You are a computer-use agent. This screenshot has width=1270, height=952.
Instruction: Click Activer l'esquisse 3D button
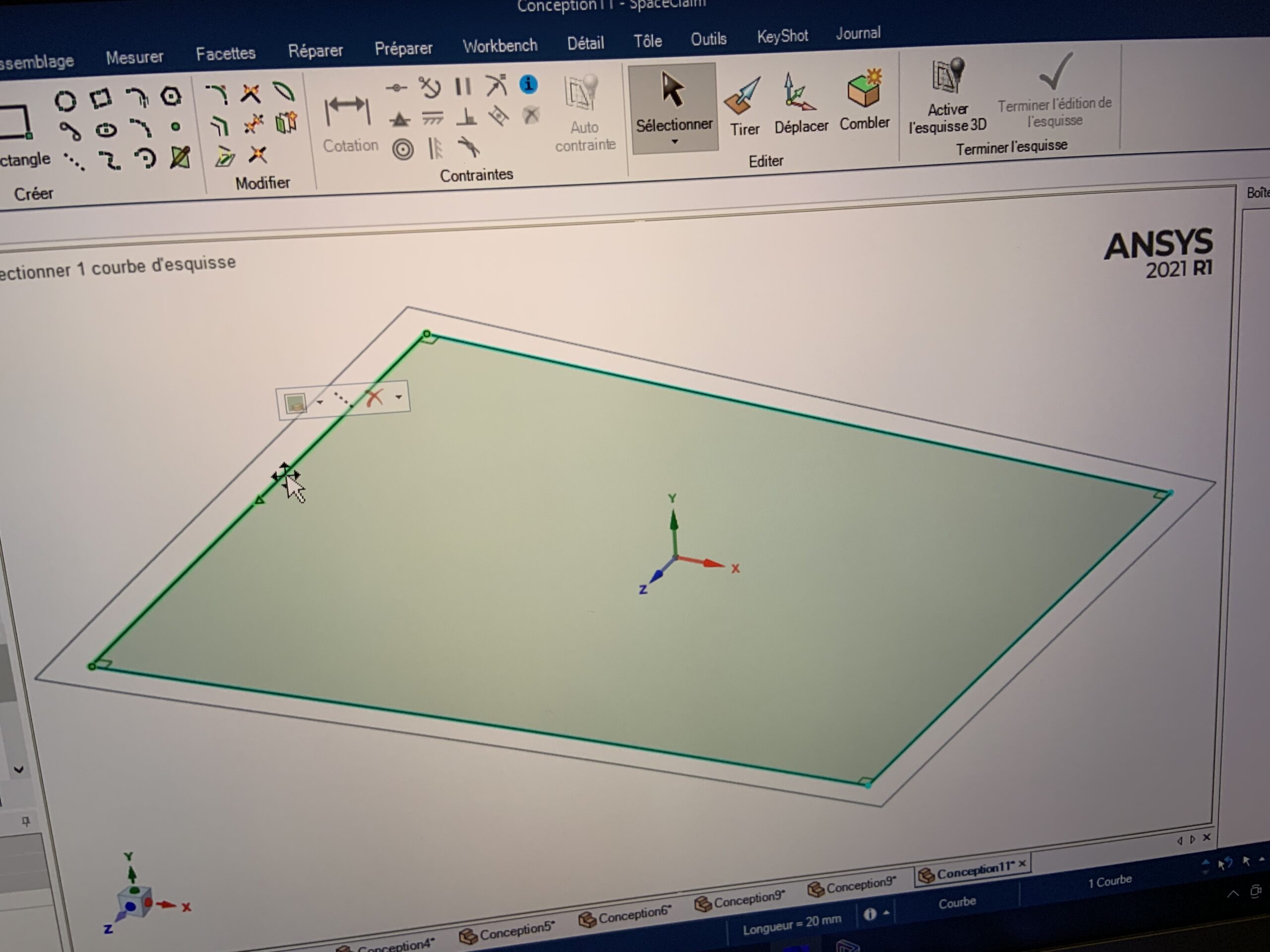(948, 98)
